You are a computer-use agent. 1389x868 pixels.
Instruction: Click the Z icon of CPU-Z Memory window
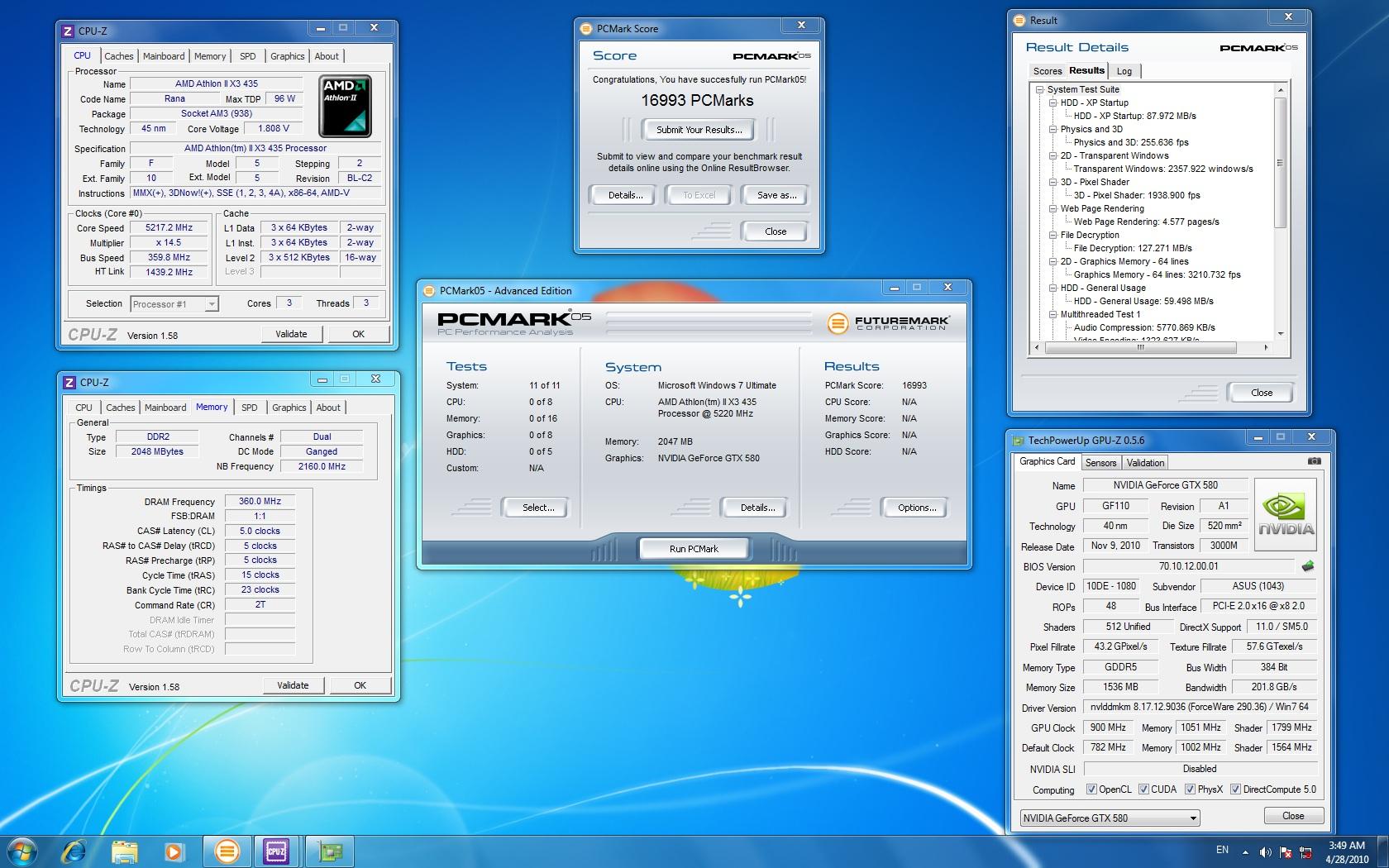click(70, 382)
